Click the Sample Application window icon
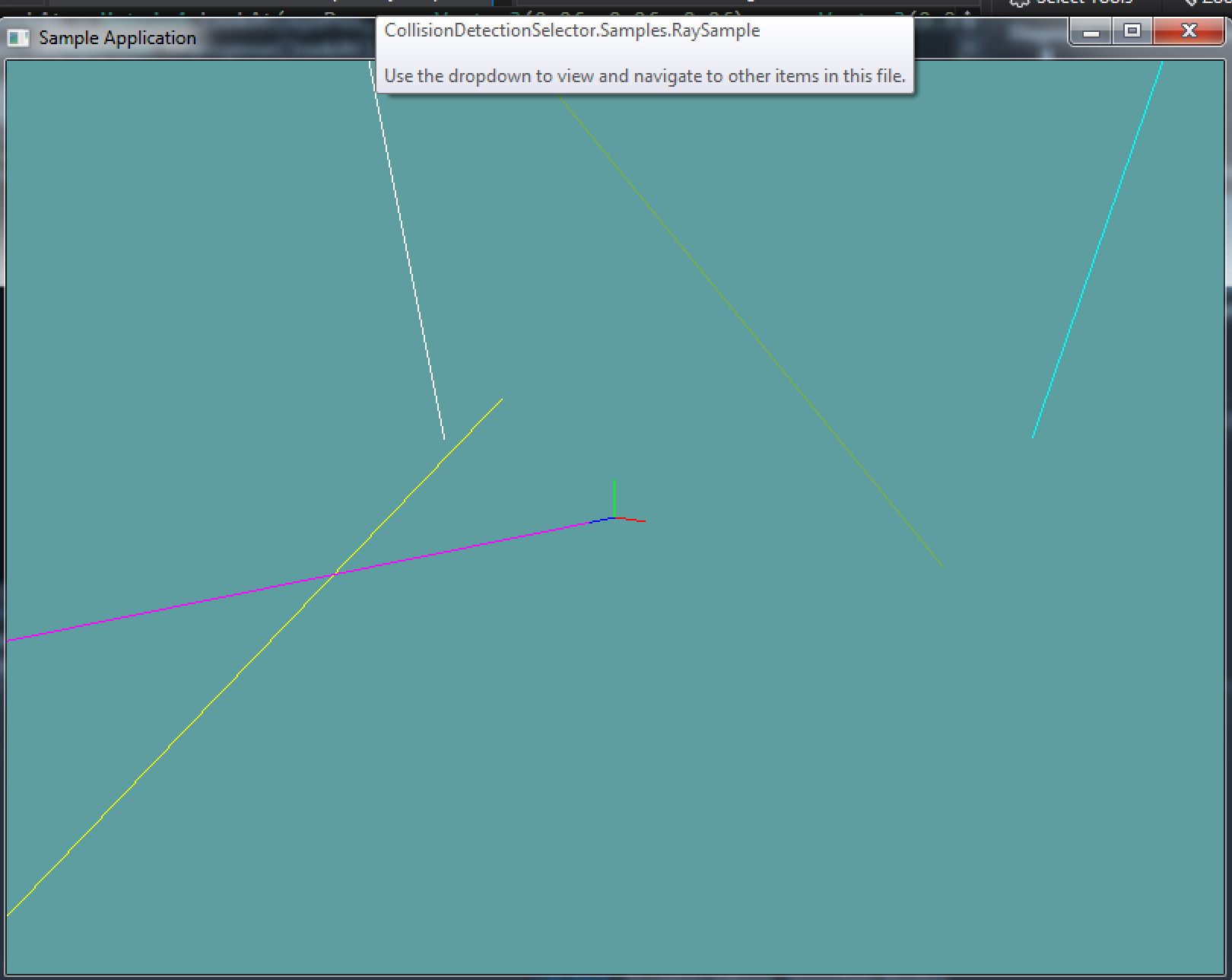This screenshot has height=980, width=1232. (17, 38)
